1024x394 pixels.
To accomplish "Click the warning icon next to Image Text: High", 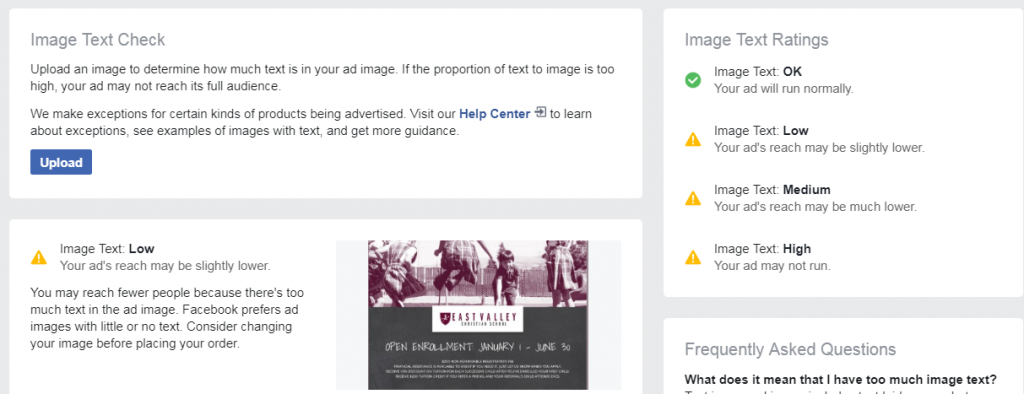I will tap(693, 257).
